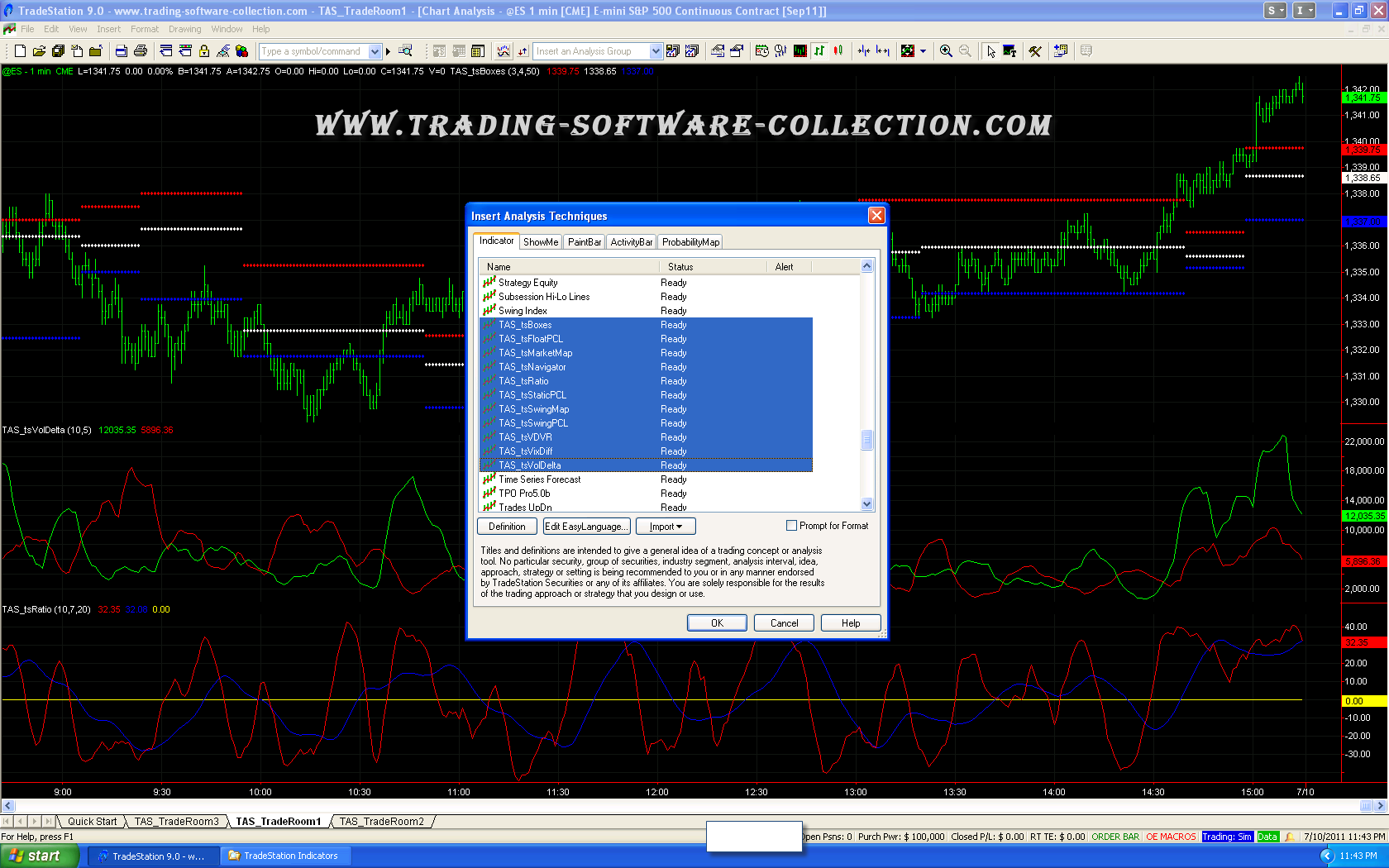1389x868 pixels.
Task: Enable the Prompt for Format checkbox
Action: (791, 526)
